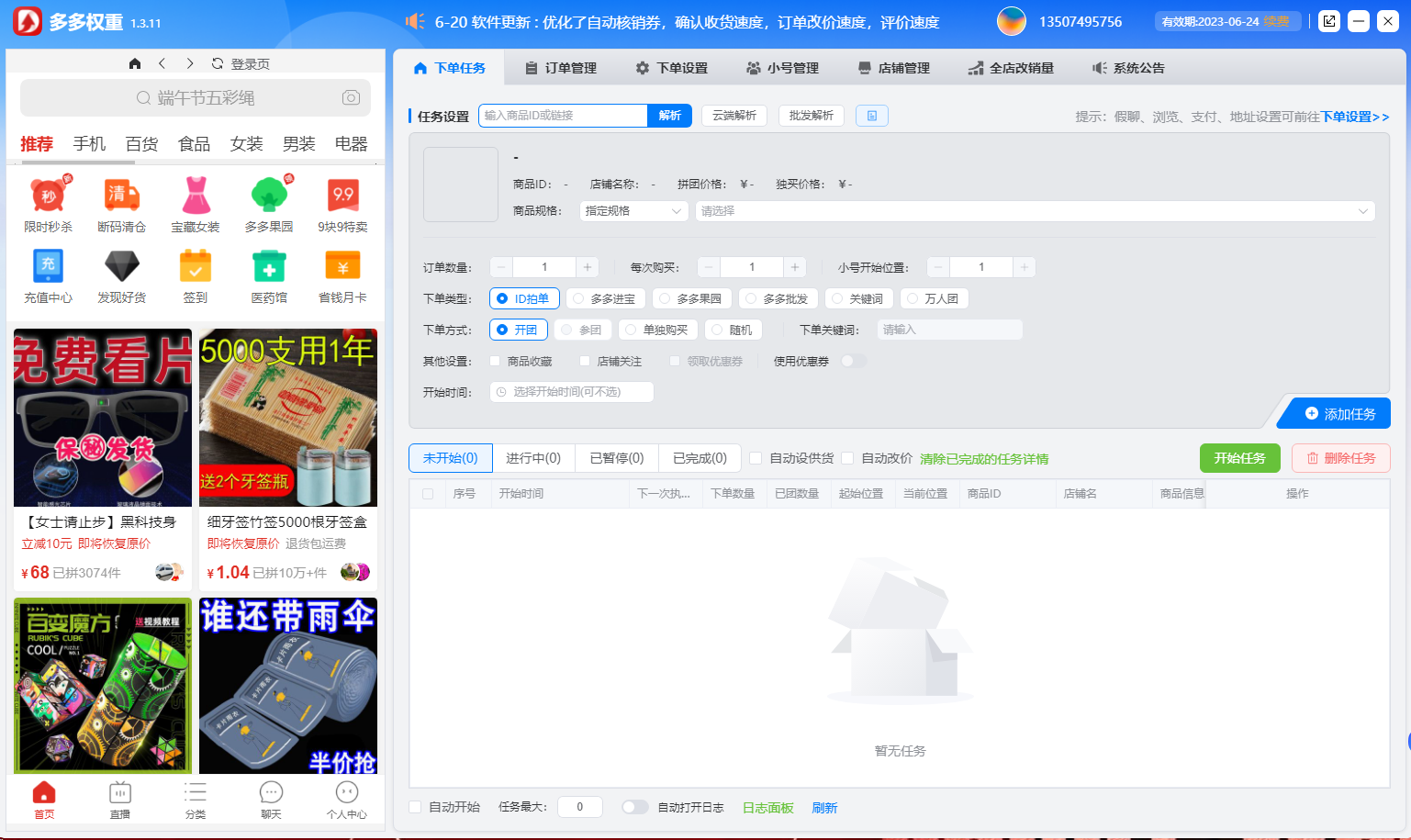Open 断码清仓 clearance icon
Viewport: 1411px width, 840px height.
122,195
